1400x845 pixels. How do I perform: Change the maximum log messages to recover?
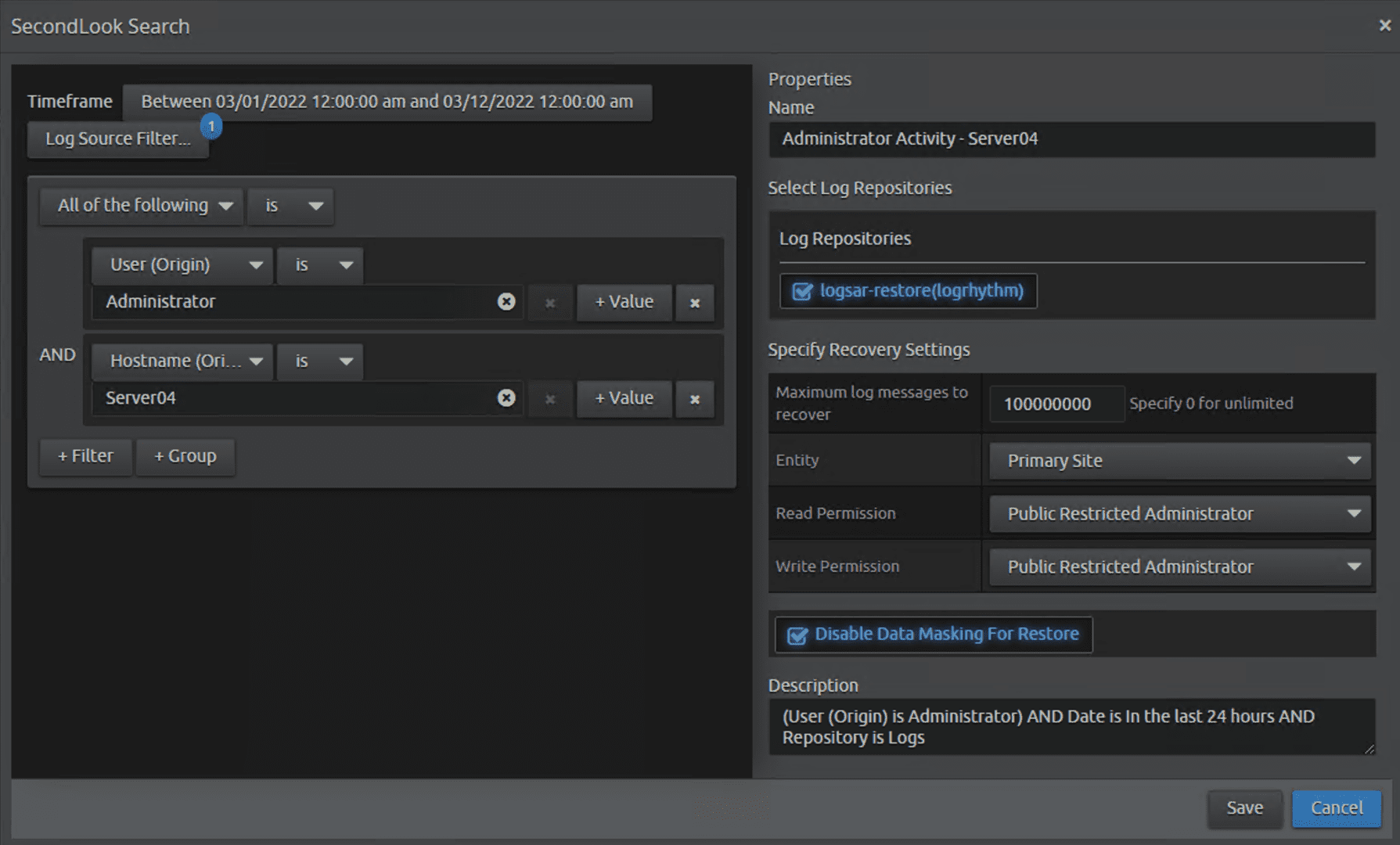(1056, 404)
